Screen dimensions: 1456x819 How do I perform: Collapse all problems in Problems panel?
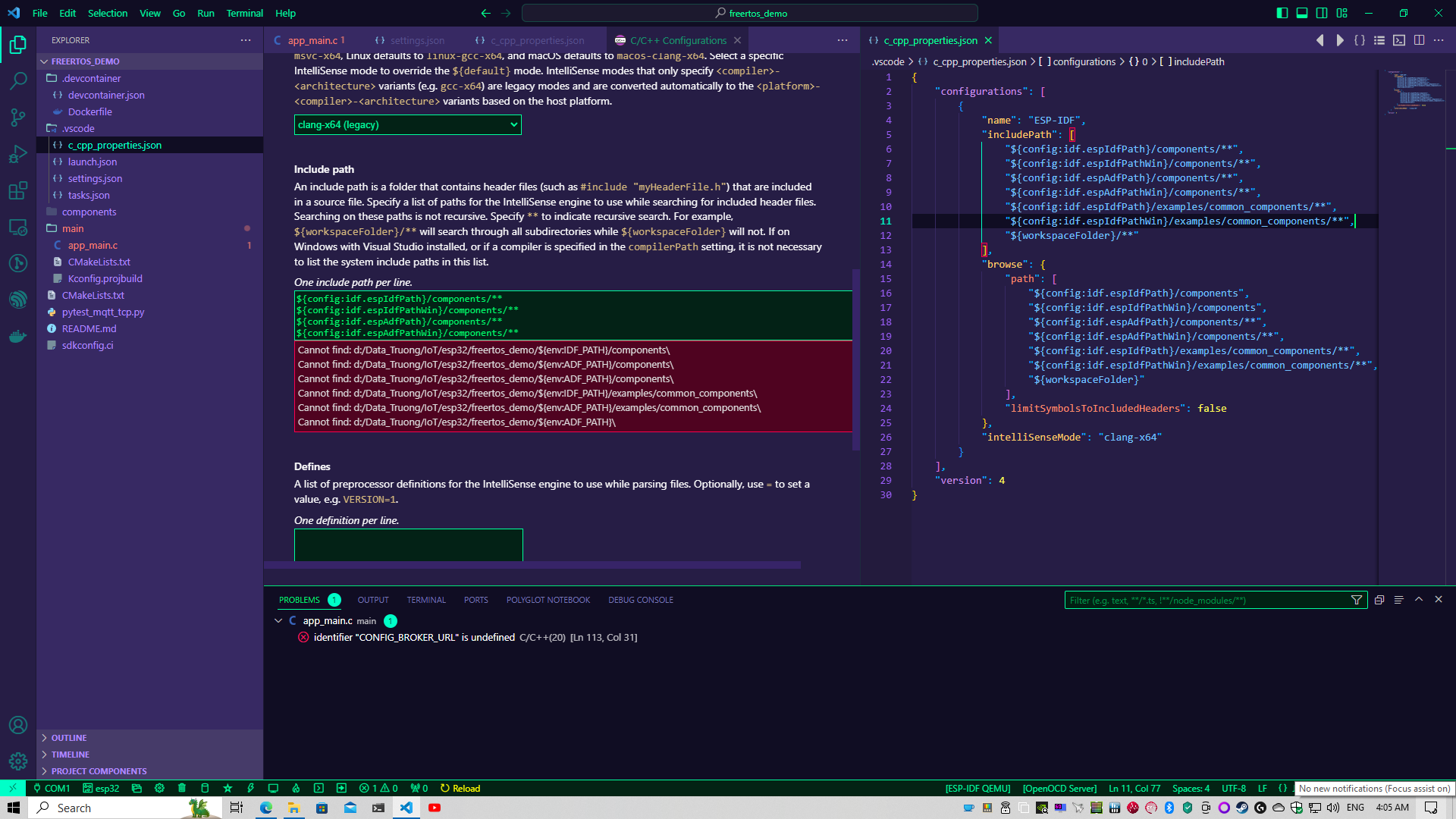(x=1379, y=600)
